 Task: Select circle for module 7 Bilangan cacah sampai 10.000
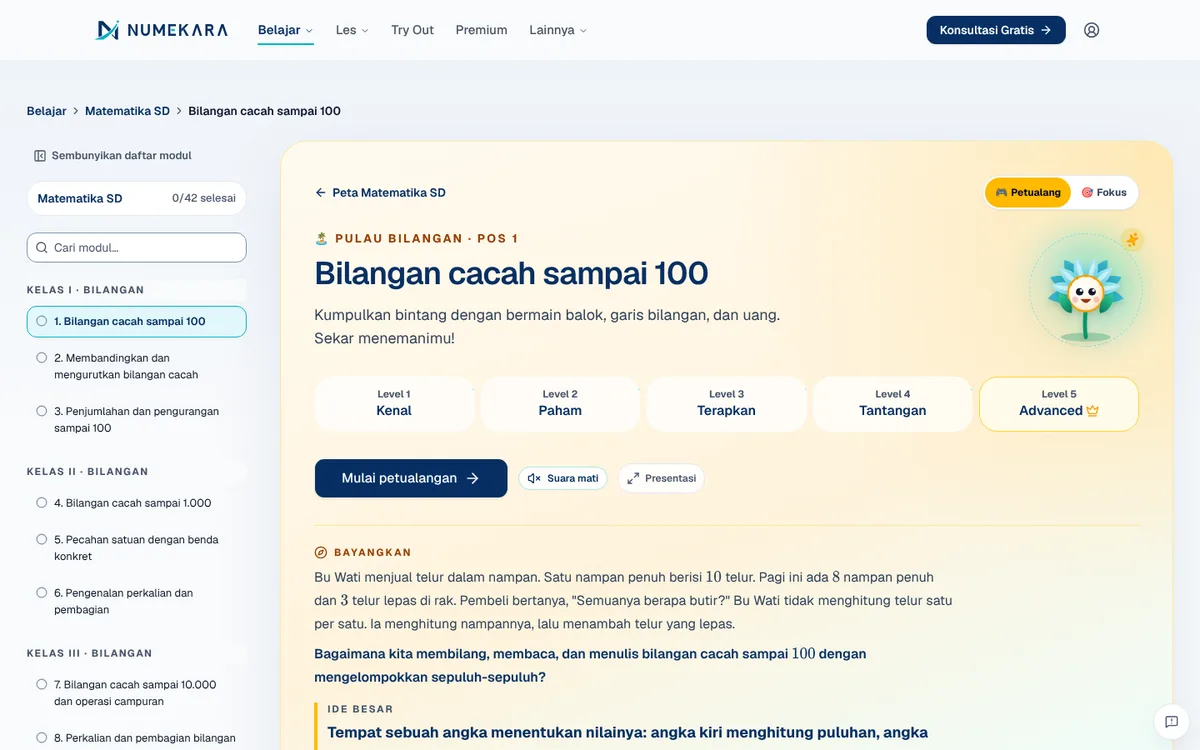pyautogui.click(x=42, y=685)
